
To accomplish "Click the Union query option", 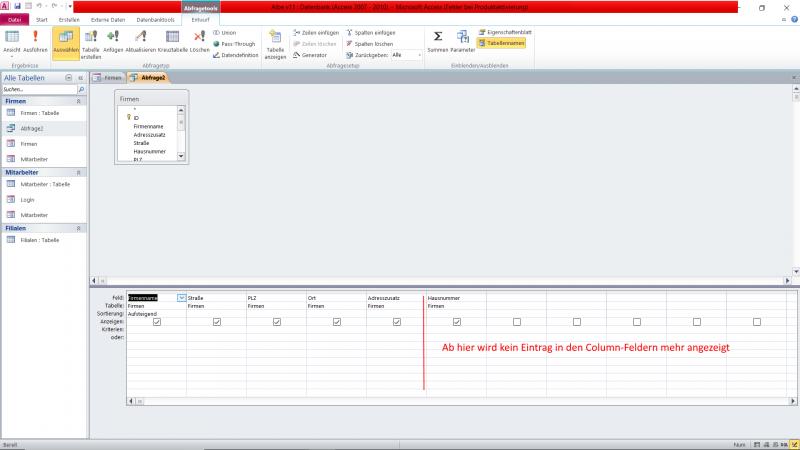I will tap(225, 33).
